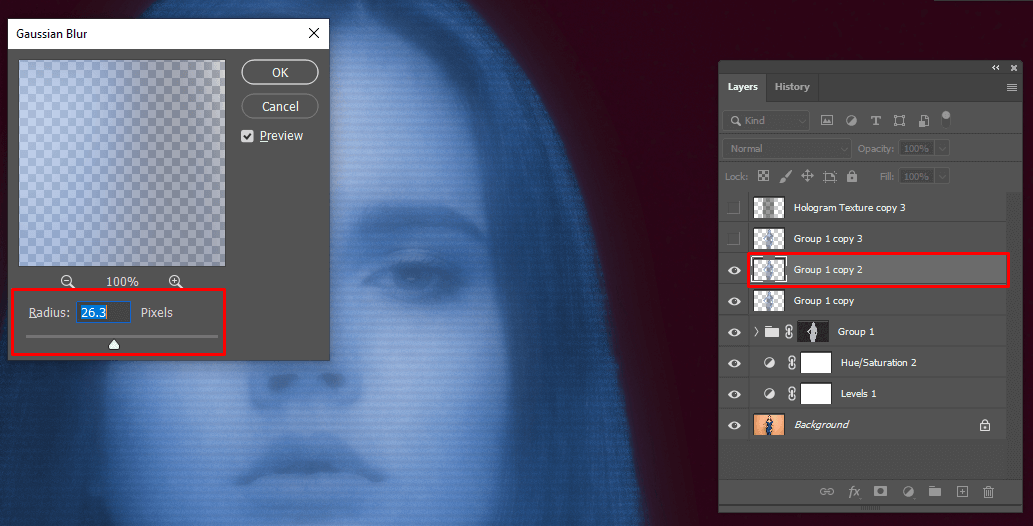
Task: Lock transparent pixels icon
Action: click(764, 176)
